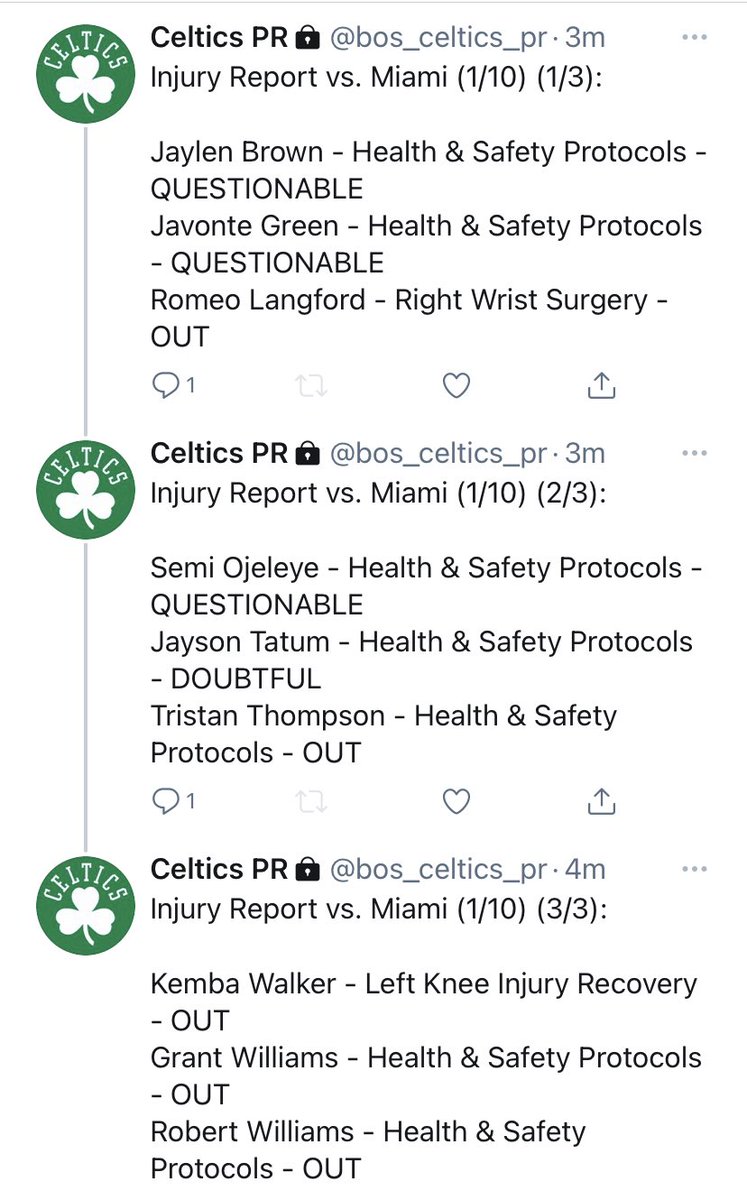
Task: Share the (1/3) injury report tweet
Action: coord(600,385)
